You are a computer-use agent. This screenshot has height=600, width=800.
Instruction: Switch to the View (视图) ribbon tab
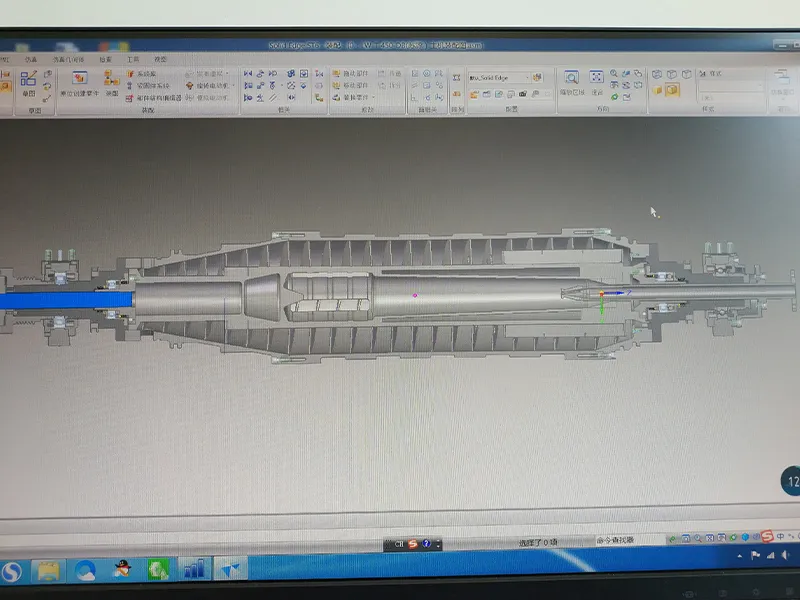160,60
